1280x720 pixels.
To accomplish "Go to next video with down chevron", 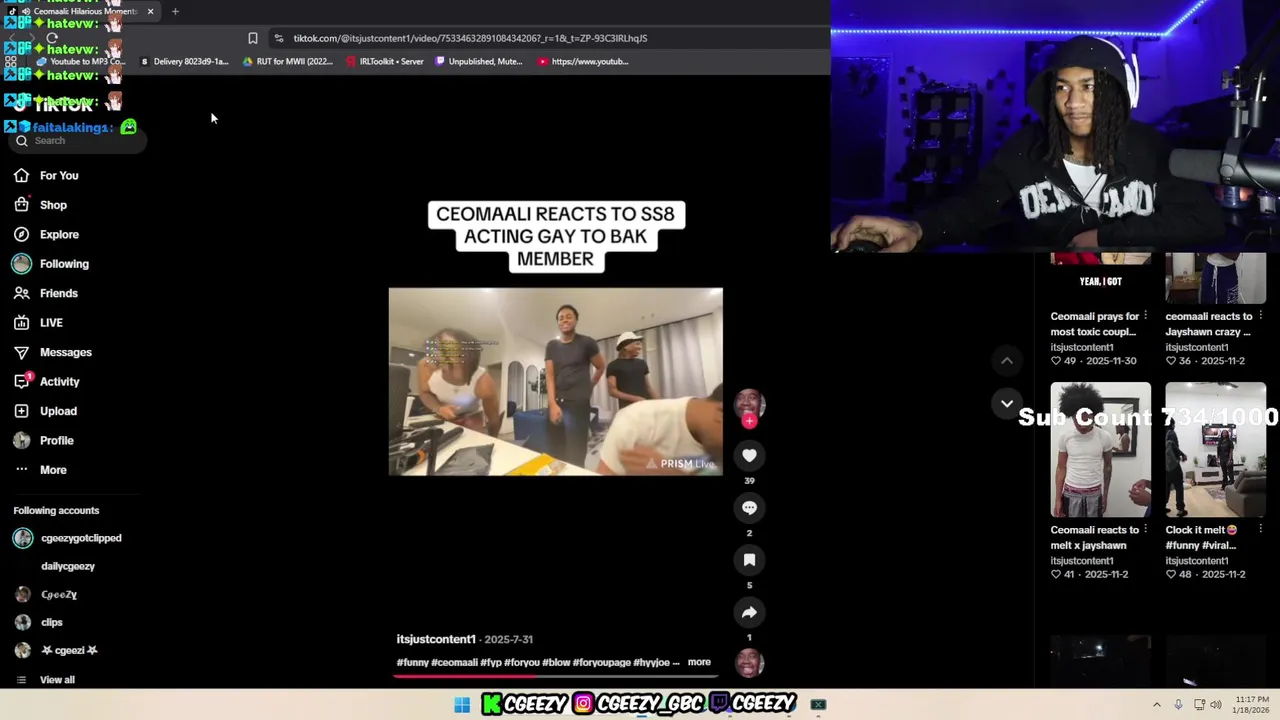I will [1007, 404].
